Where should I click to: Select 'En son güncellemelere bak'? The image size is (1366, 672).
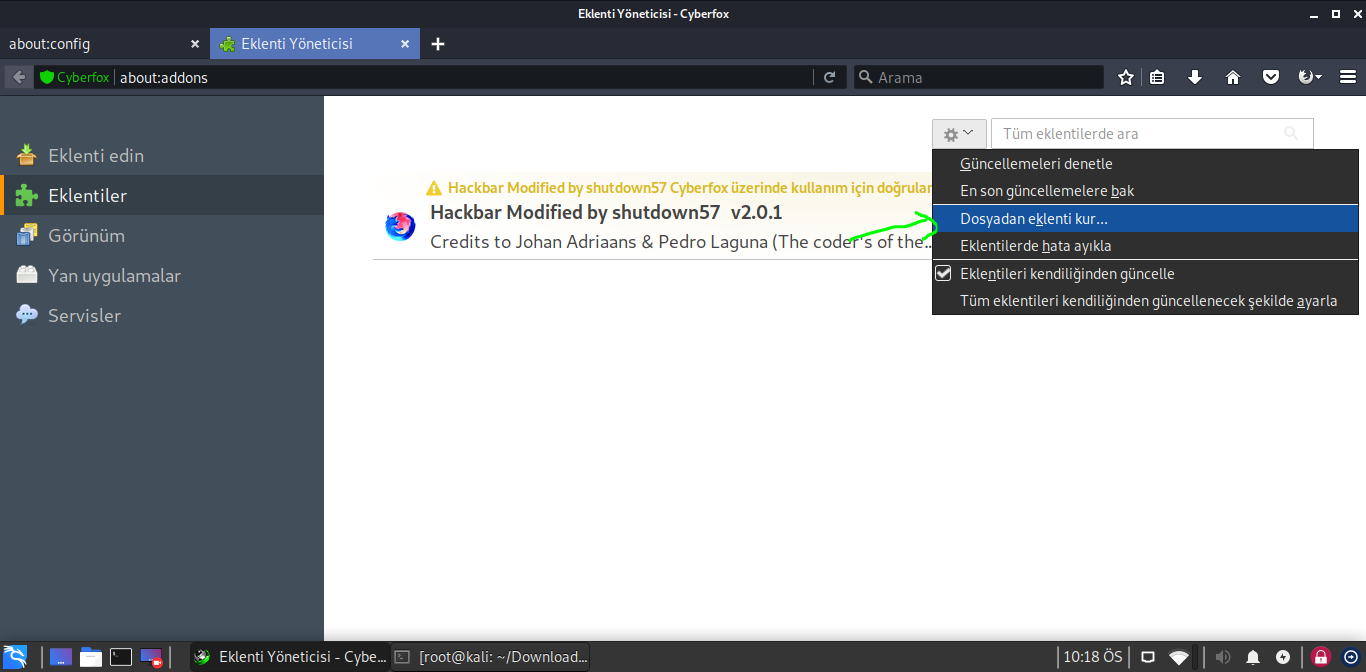point(1145,190)
